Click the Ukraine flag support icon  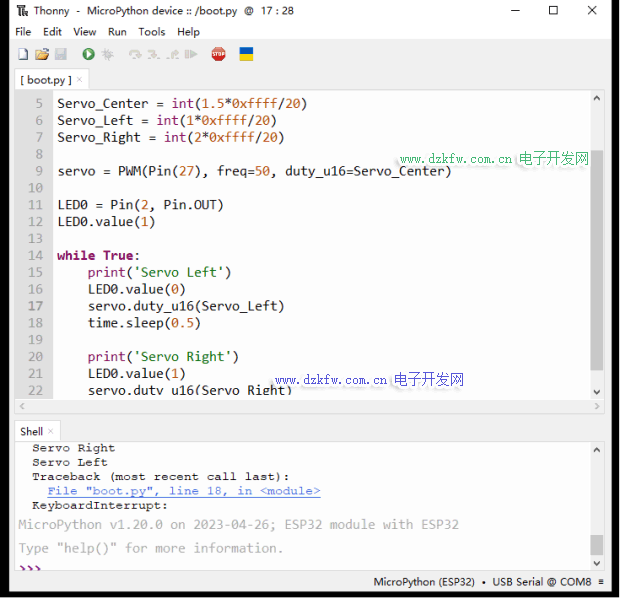(x=246, y=54)
